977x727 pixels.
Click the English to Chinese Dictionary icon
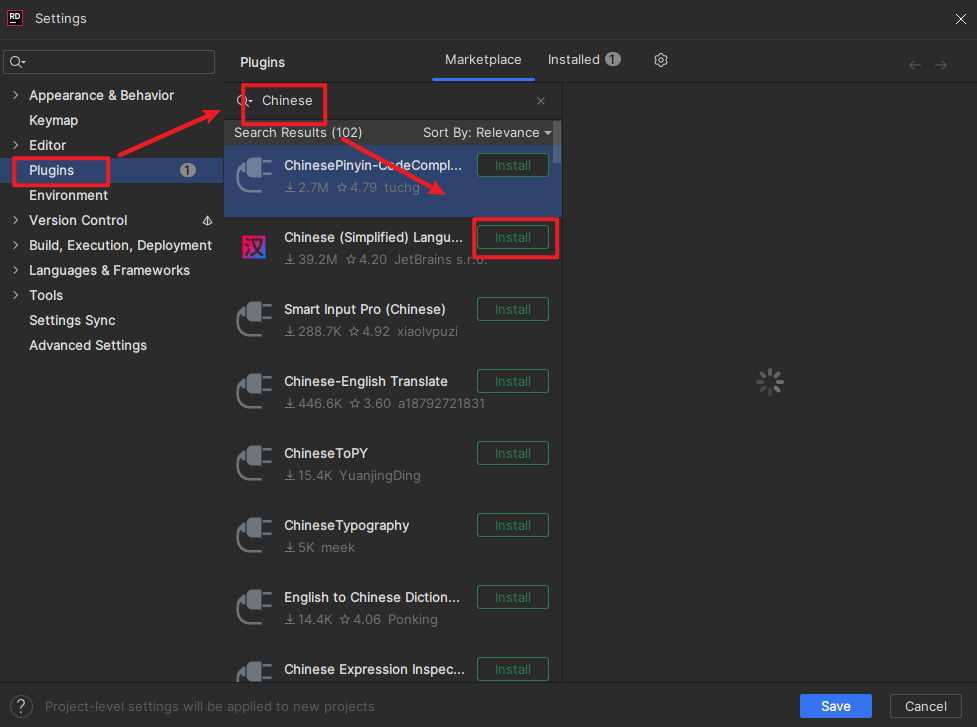(254, 607)
